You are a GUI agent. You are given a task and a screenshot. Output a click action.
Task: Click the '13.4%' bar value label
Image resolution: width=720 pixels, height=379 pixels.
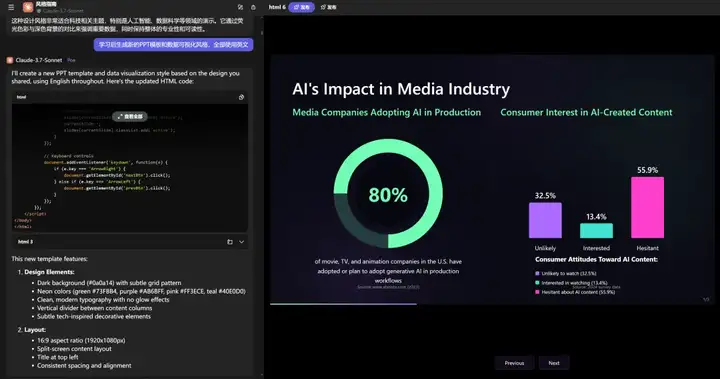[x=596, y=216]
